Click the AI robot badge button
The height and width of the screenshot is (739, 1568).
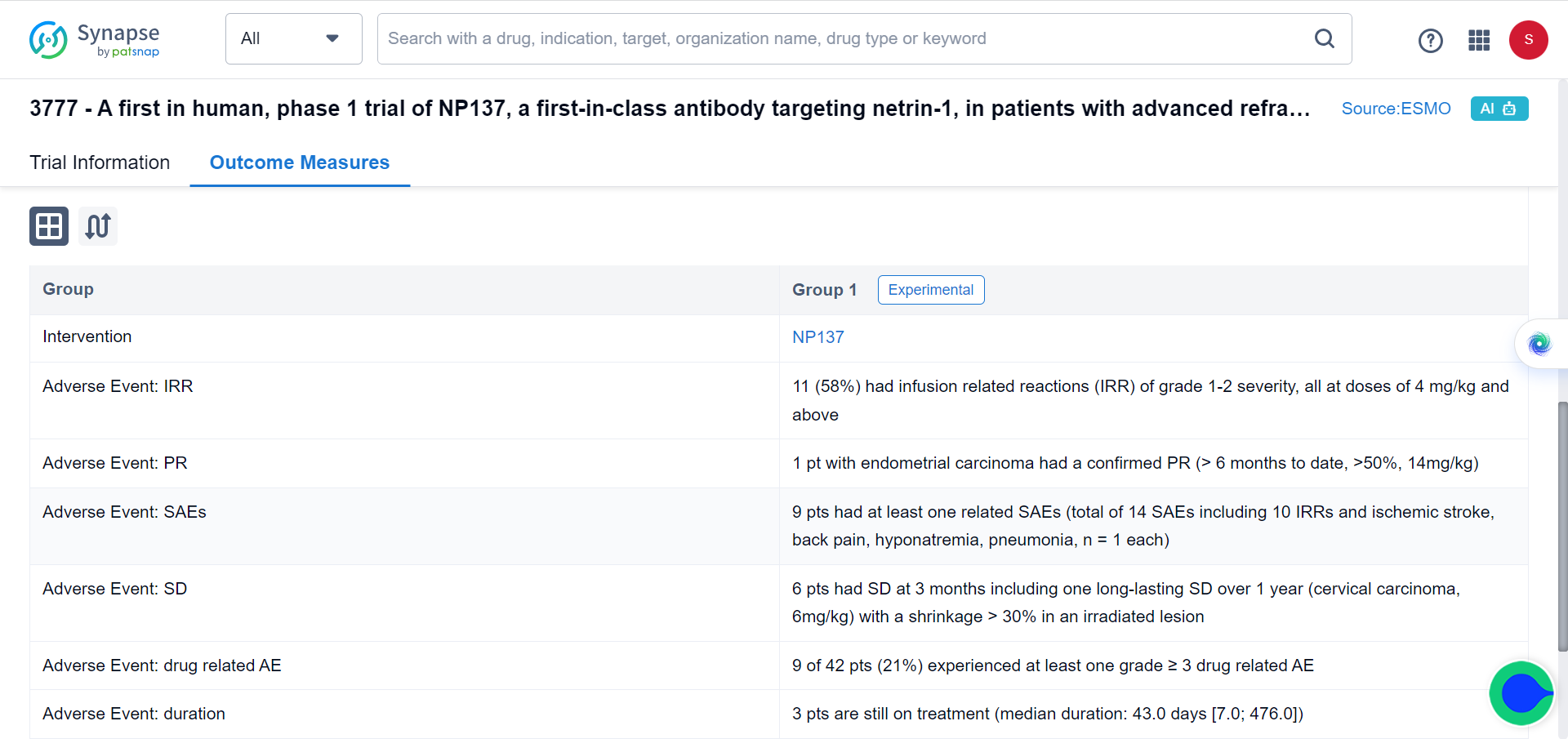tap(1499, 109)
